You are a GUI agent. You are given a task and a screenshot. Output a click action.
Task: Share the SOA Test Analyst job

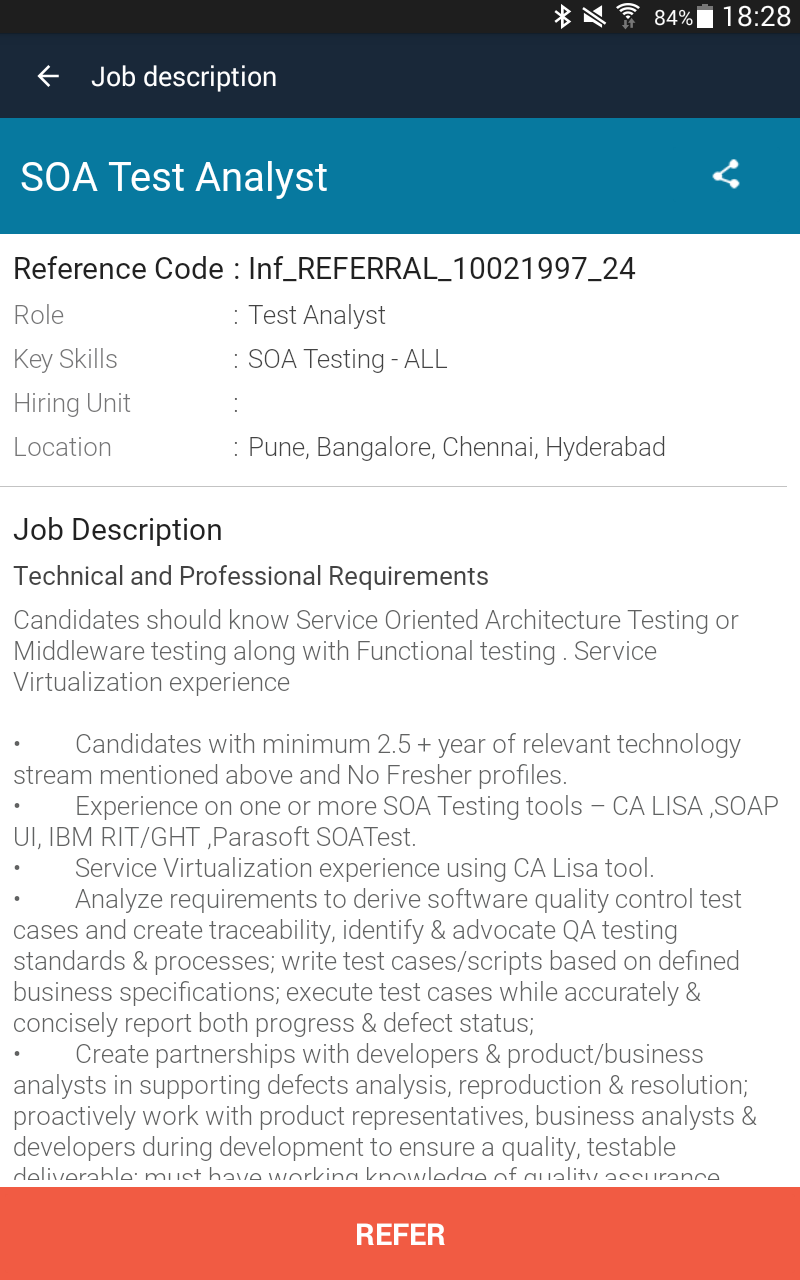pyautogui.click(x=726, y=175)
